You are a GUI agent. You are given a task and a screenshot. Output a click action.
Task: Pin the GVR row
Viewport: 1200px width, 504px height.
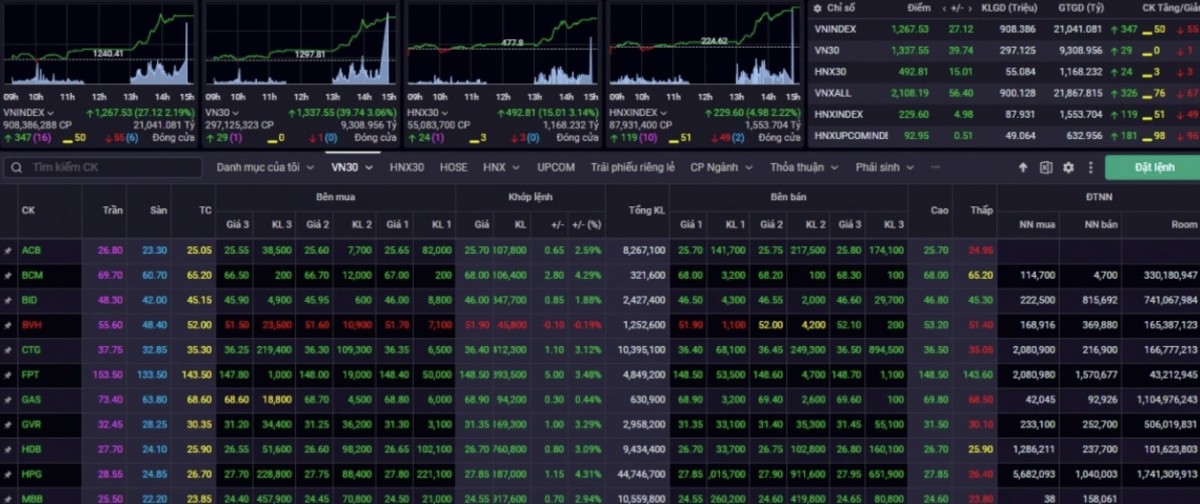(8, 424)
